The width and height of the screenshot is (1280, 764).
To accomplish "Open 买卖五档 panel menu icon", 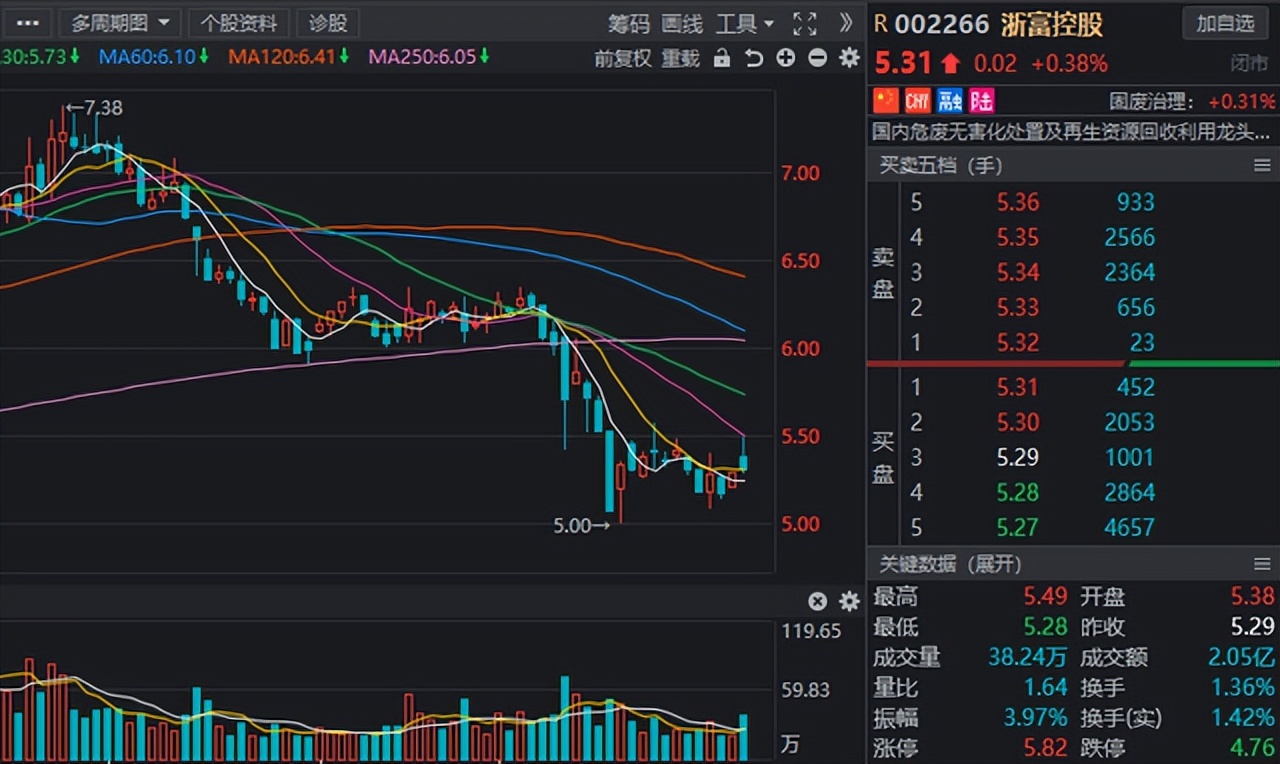I will [x=1261, y=165].
